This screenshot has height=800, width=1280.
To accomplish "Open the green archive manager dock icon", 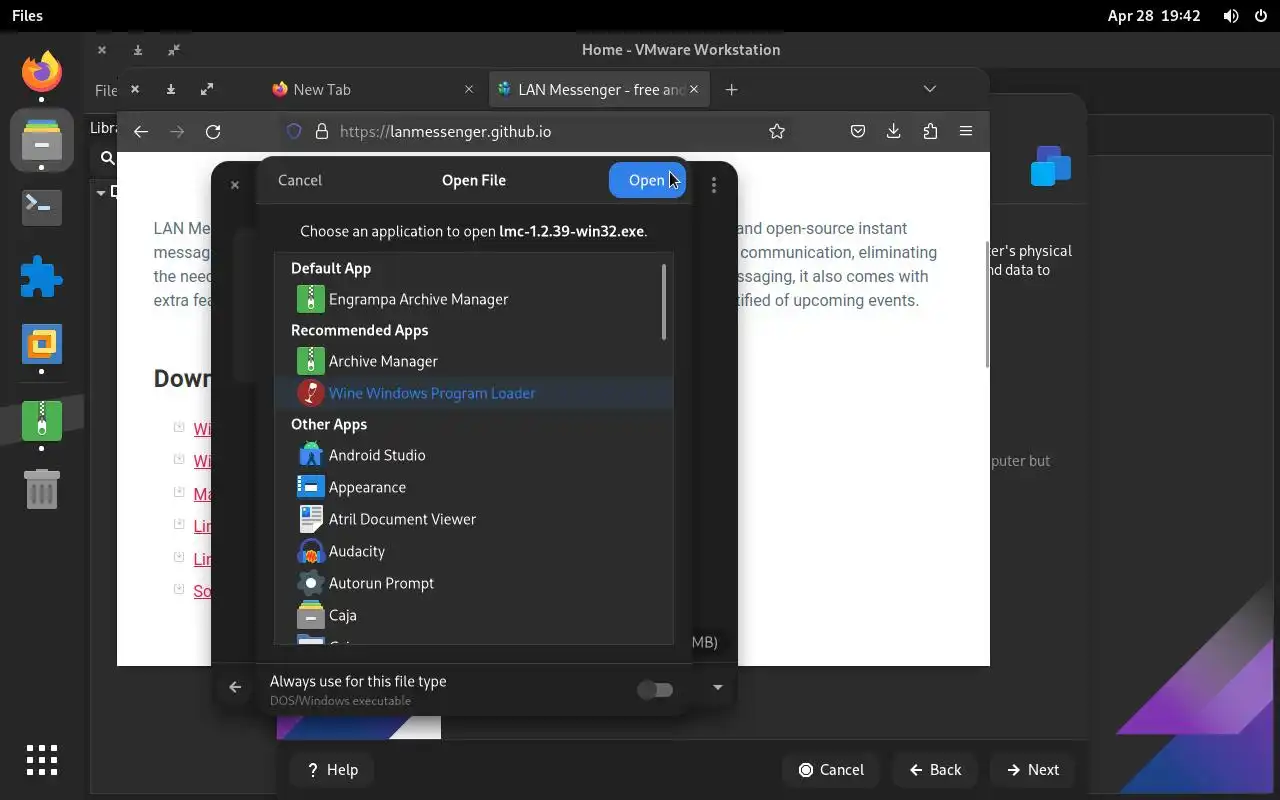I will [42, 421].
